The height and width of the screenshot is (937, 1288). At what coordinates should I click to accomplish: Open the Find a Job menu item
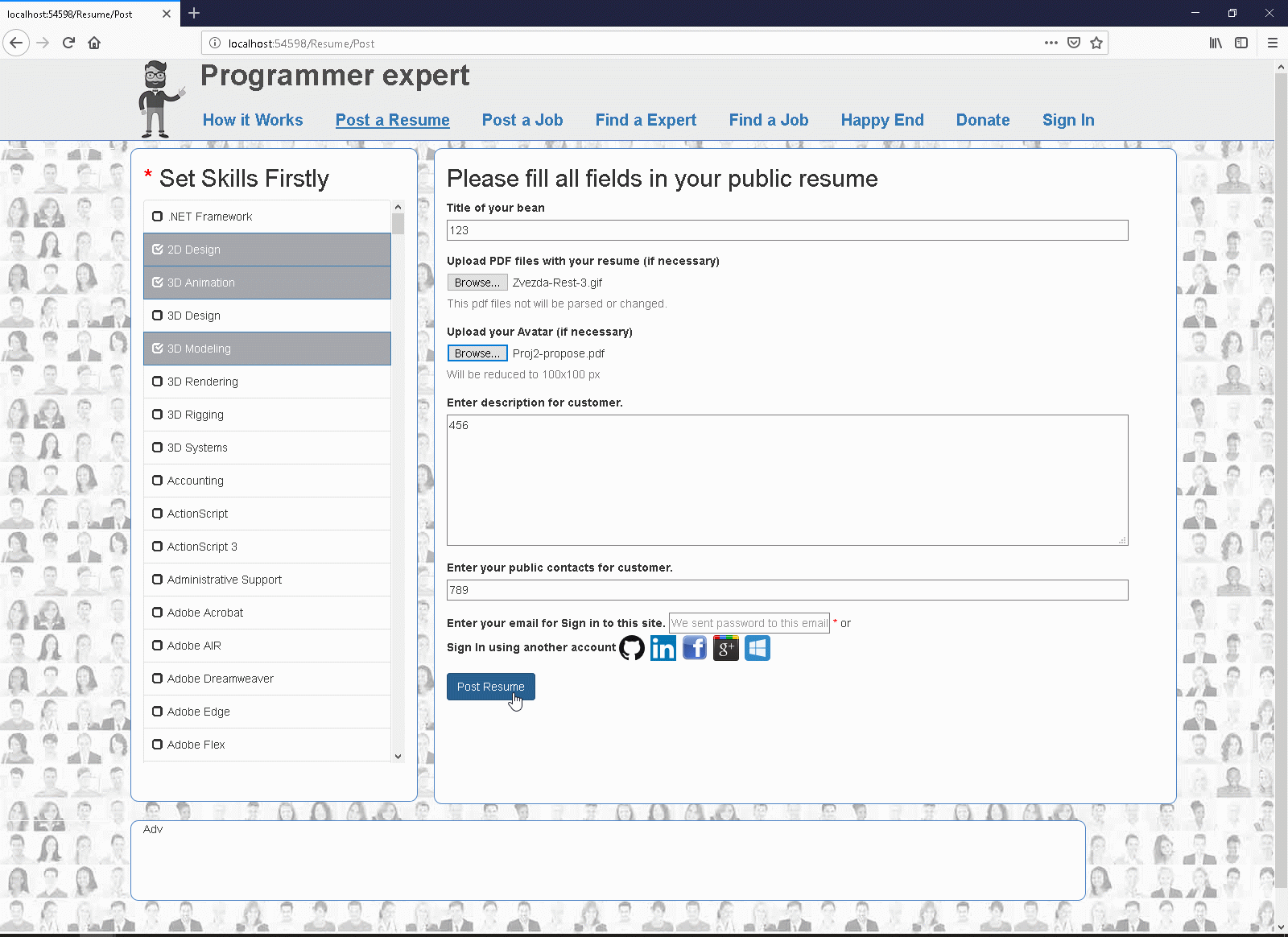click(x=769, y=120)
